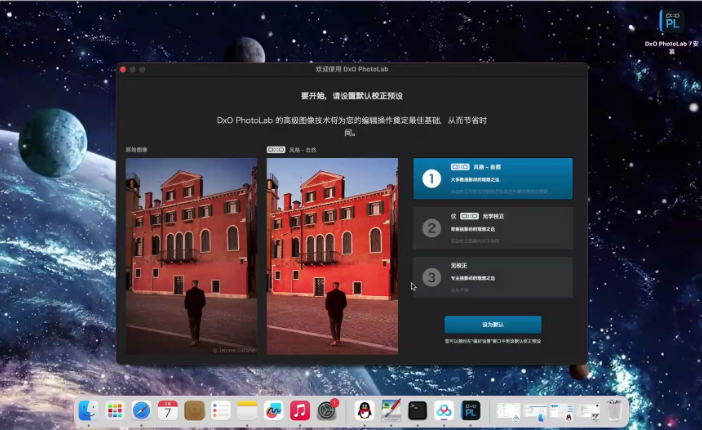Open Calendar showing 7 in the dock

(168, 410)
